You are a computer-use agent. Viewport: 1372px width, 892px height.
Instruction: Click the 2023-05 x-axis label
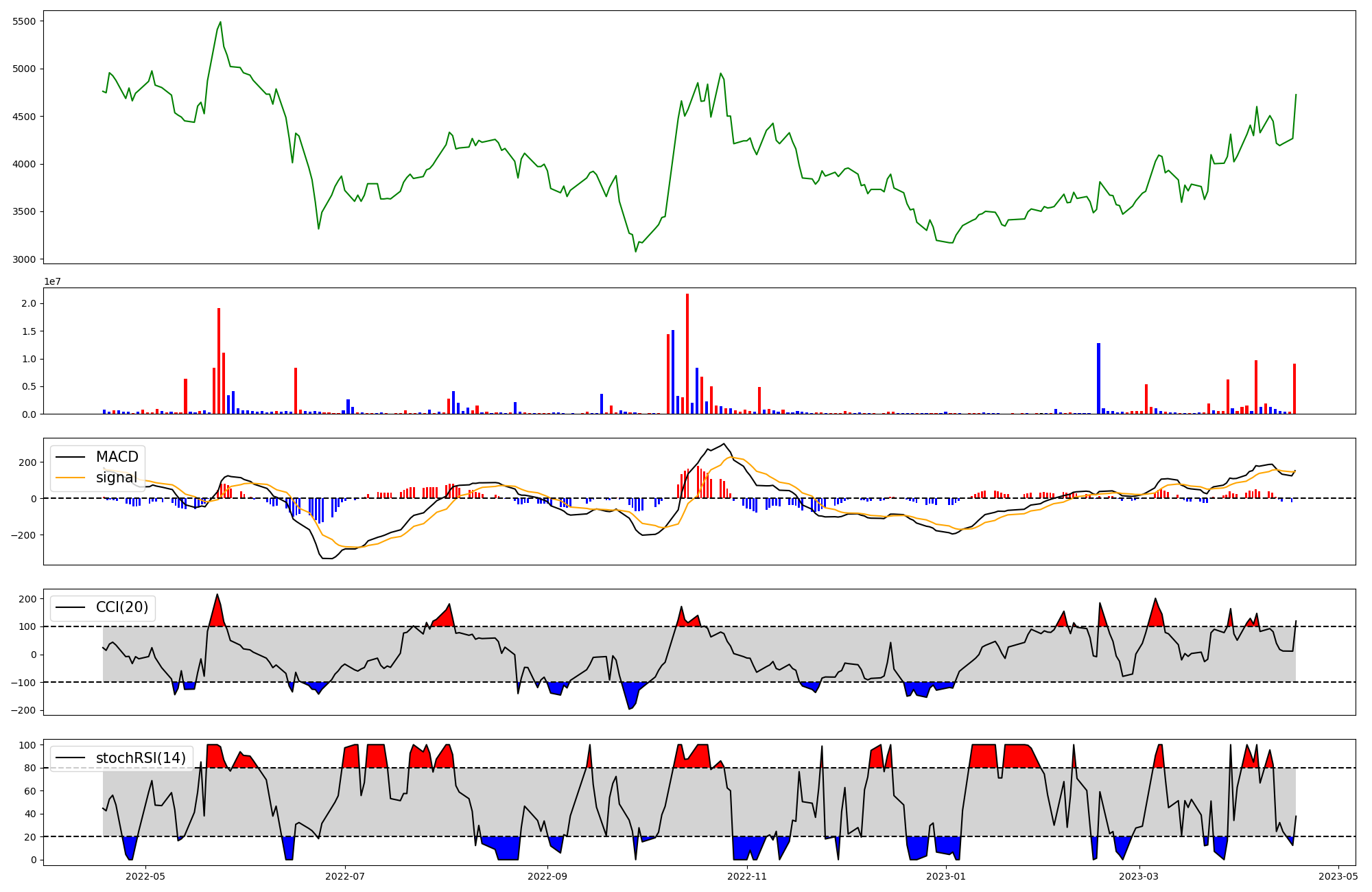pyautogui.click(x=1338, y=876)
